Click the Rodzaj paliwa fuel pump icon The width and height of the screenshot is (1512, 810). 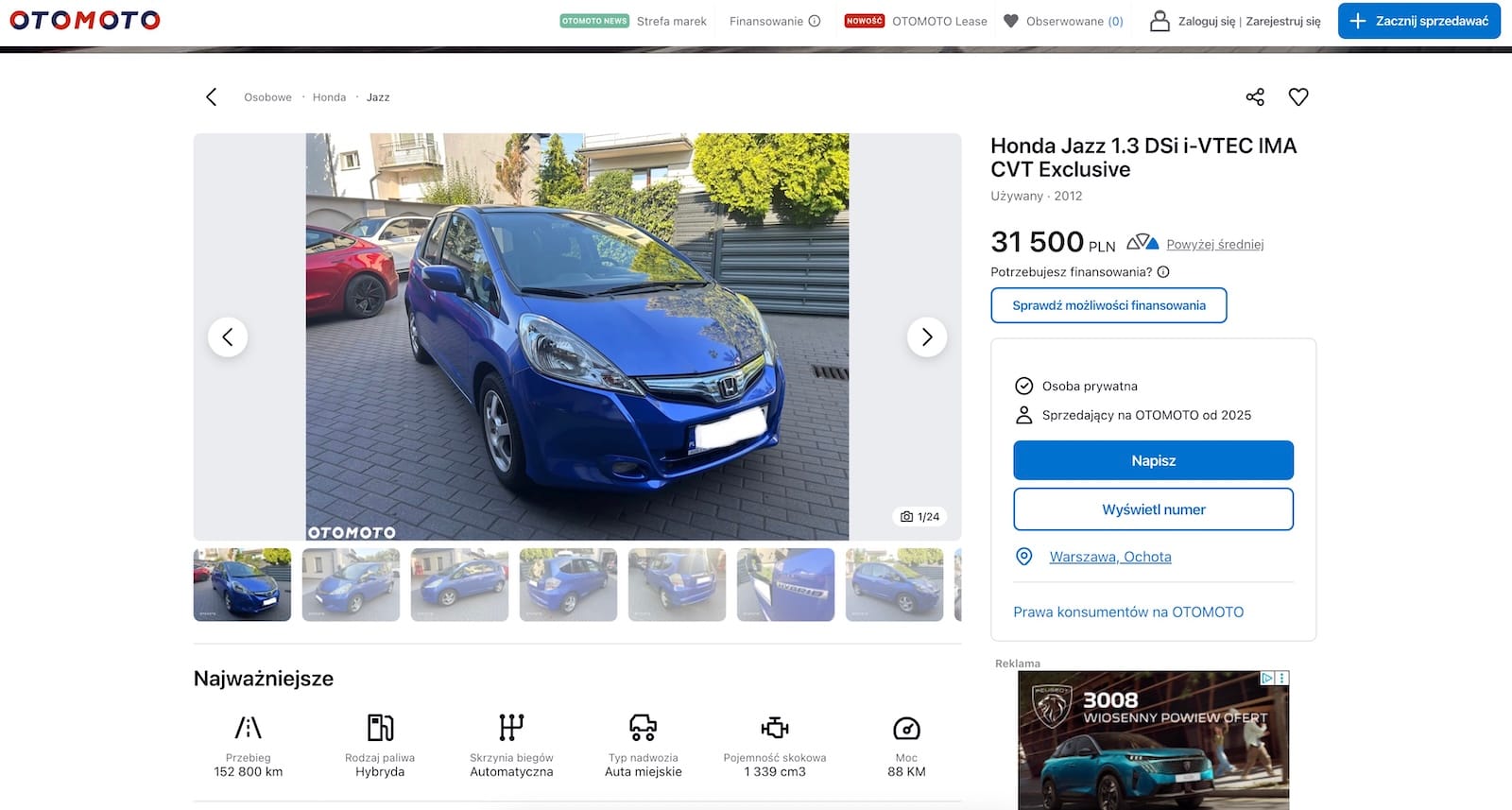[x=380, y=728]
